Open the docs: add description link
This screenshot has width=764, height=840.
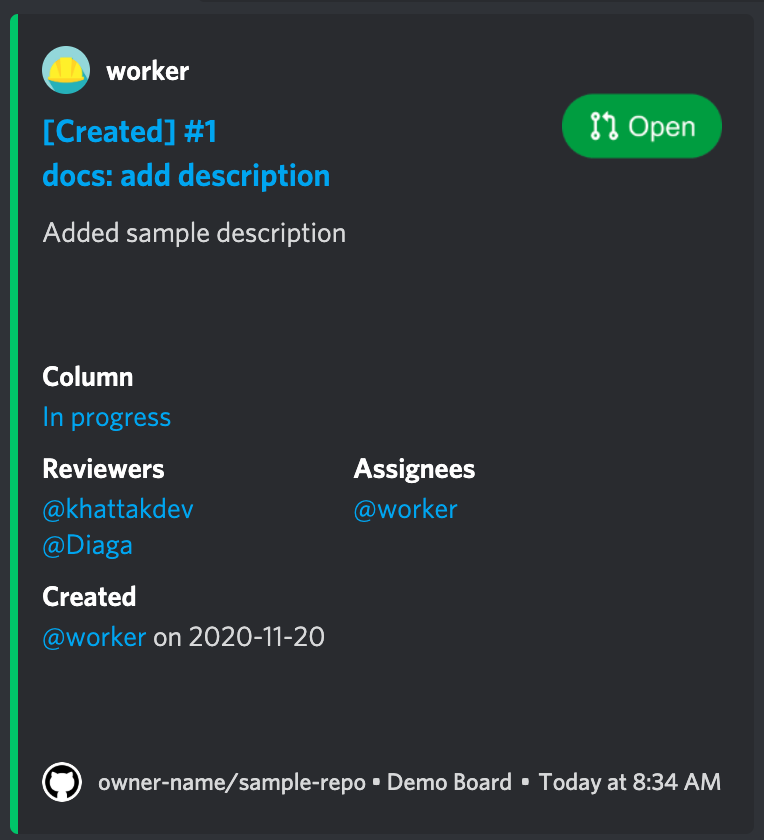[x=186, y=176]
